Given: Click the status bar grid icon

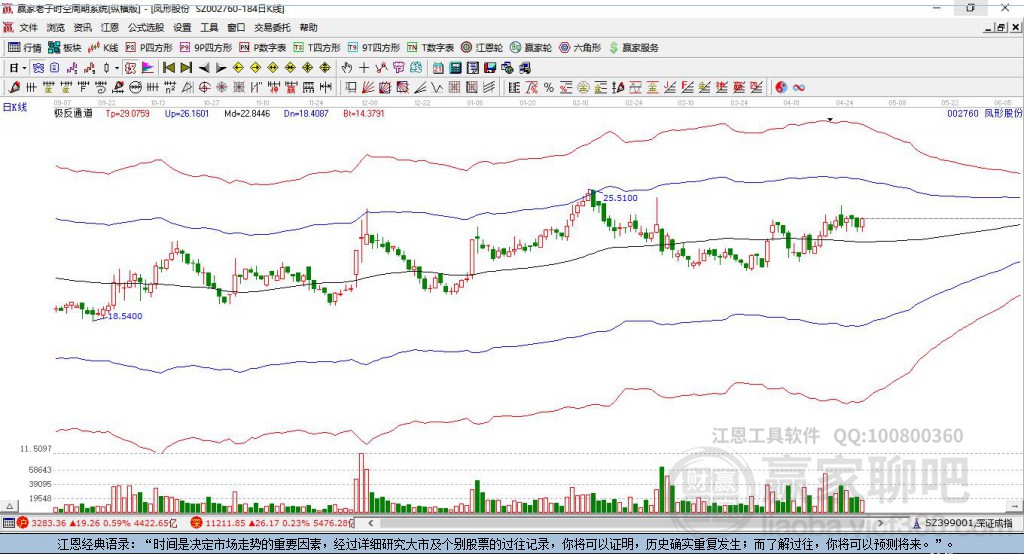Looking at the screenshot, I should point(8,523).
